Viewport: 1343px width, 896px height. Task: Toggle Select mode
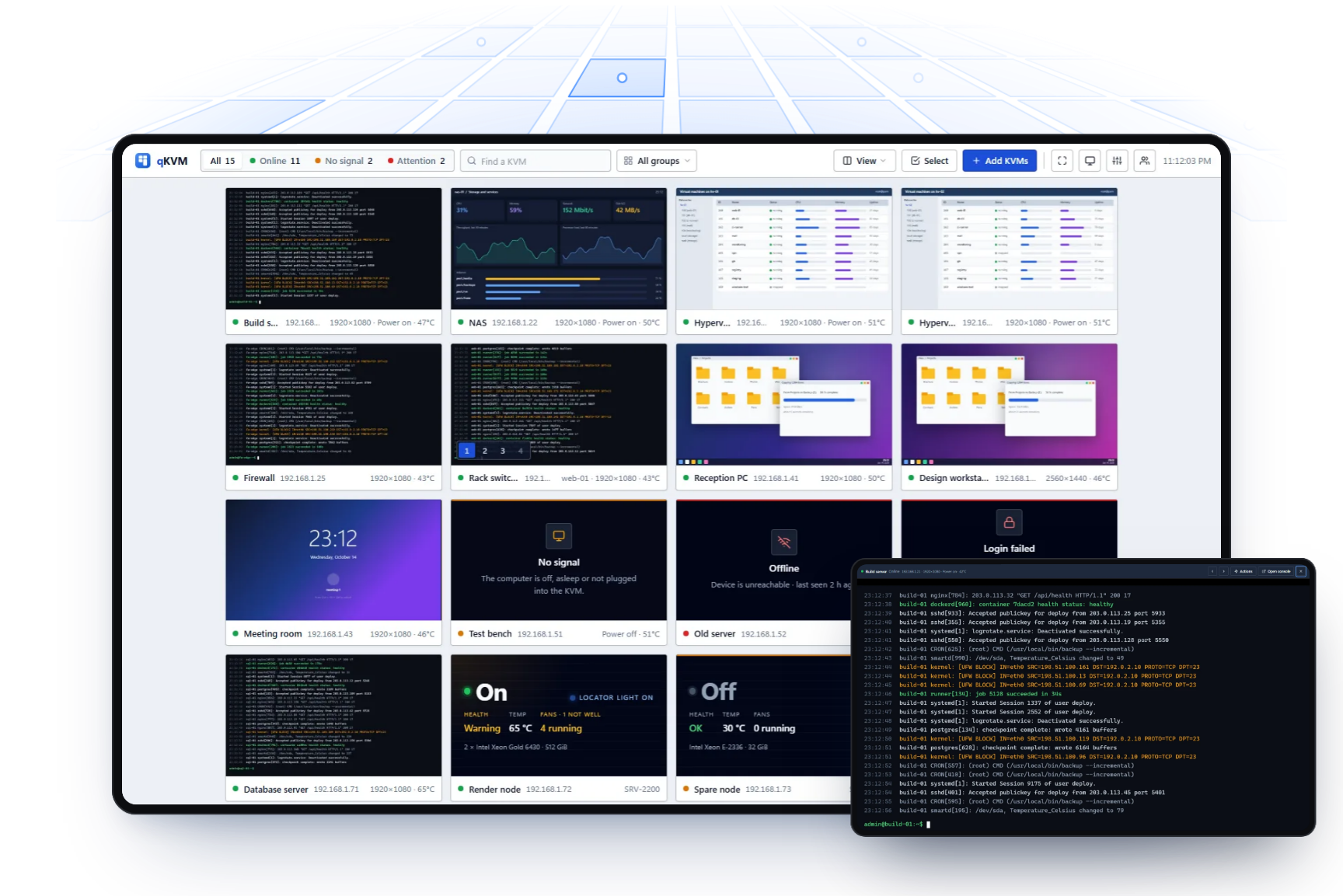[x=930, y=161]
